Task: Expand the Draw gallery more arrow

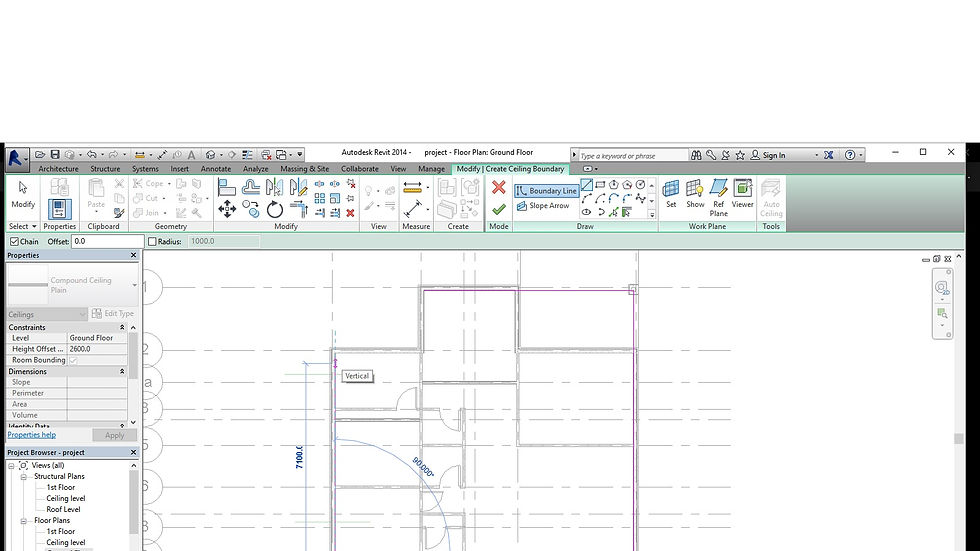Action: pyautogui.click(x=652, y=214)
